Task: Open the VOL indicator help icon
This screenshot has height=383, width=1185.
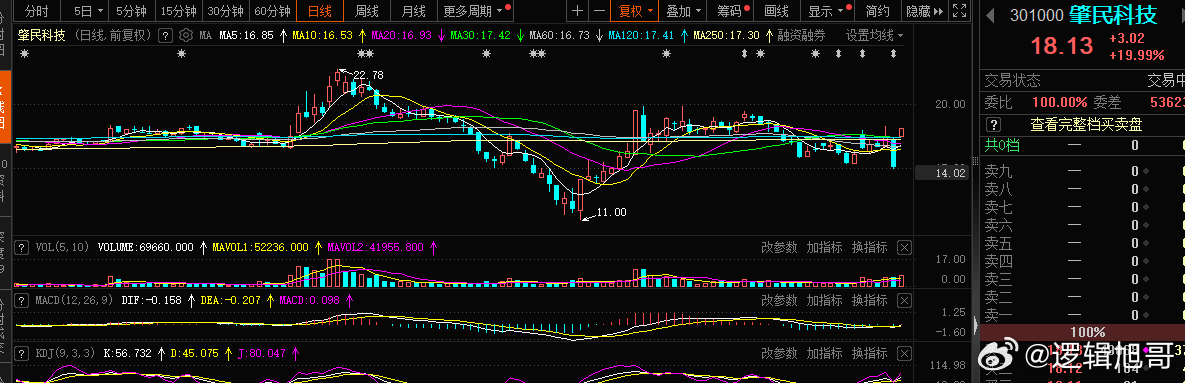Action: pyautogui.click(x=21, y=247)
